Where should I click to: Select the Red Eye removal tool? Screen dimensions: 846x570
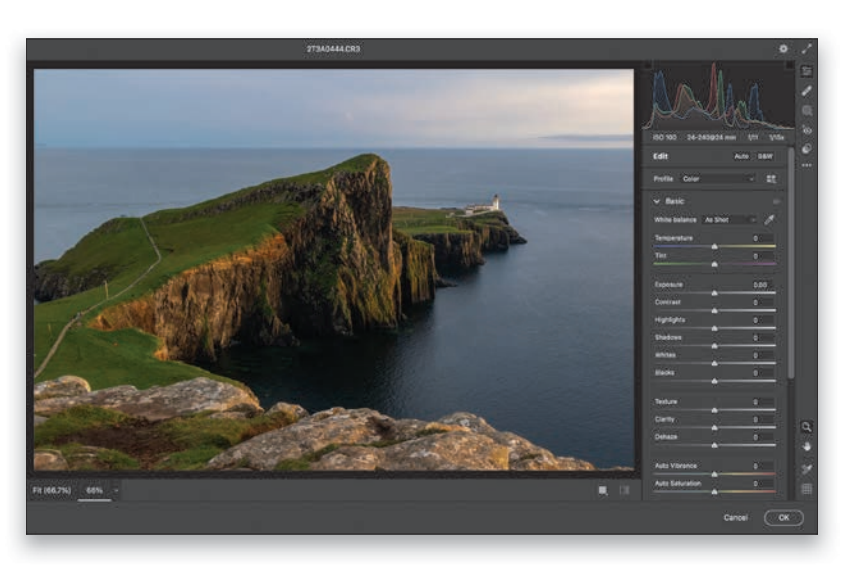tap(806, 129)
